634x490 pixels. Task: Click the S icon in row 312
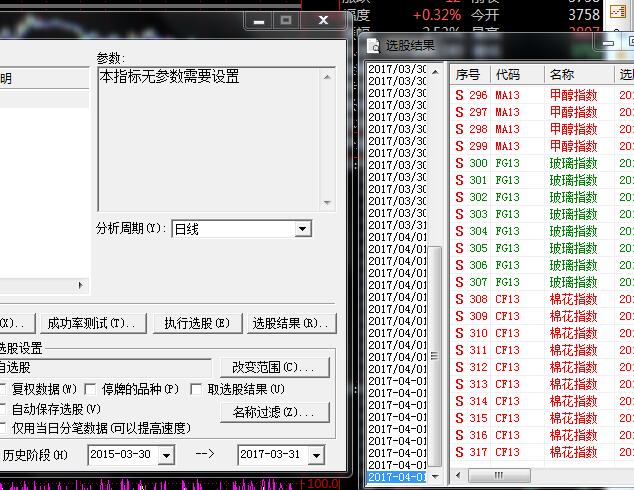tap(459, 367)
